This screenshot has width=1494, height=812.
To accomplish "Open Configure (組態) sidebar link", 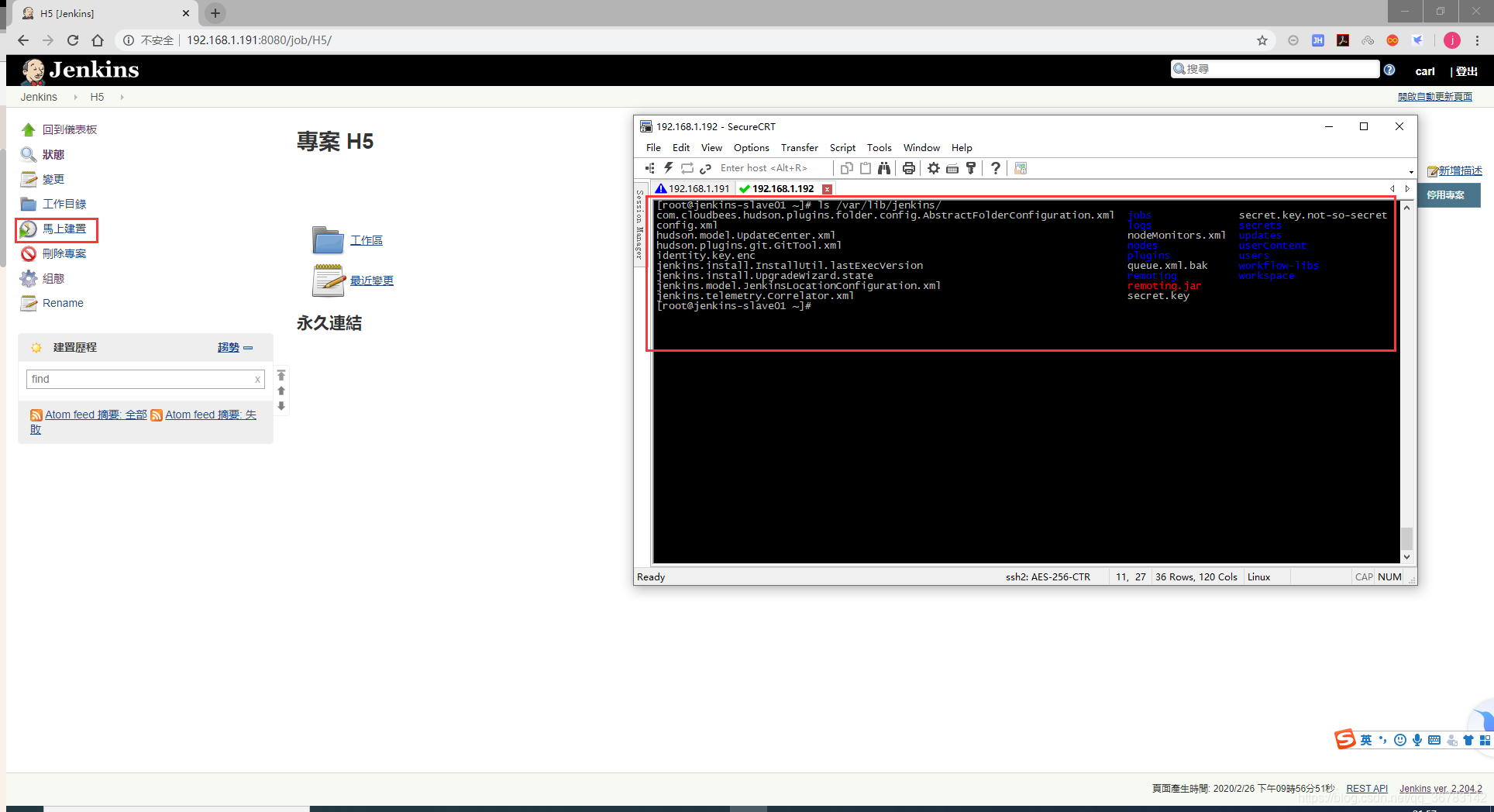I will (53, 279).
